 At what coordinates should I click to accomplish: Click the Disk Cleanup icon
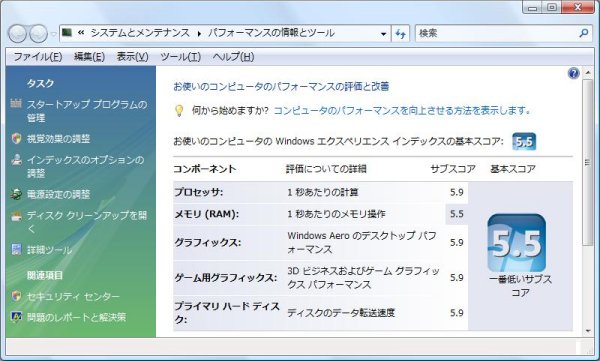point(16,216)
